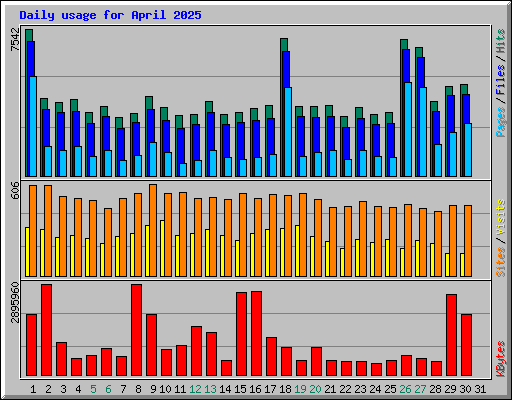The height and width of the screenshot is (400, 512).
Task: Click weekend day 19 label
Action: coord(300,389)
